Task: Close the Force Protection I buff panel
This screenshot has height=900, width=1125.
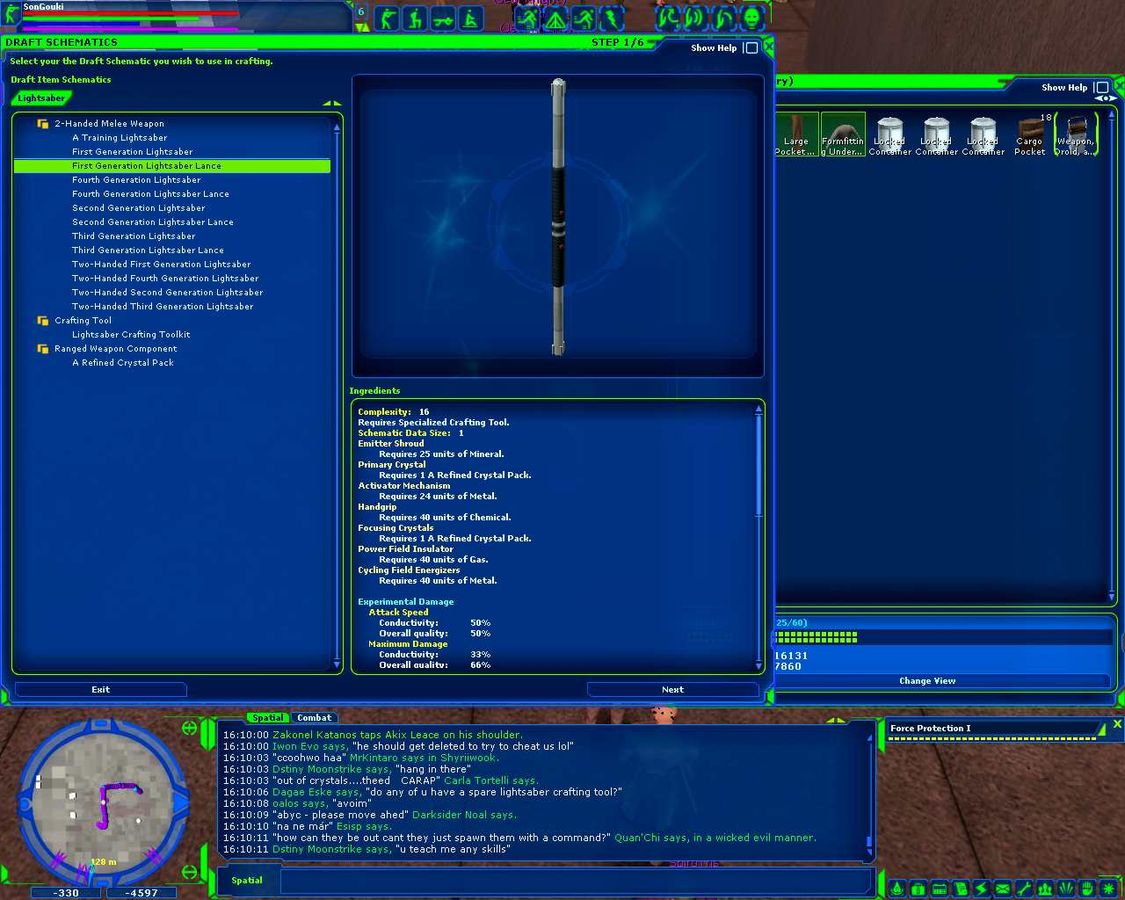Action: [1117, 724]
